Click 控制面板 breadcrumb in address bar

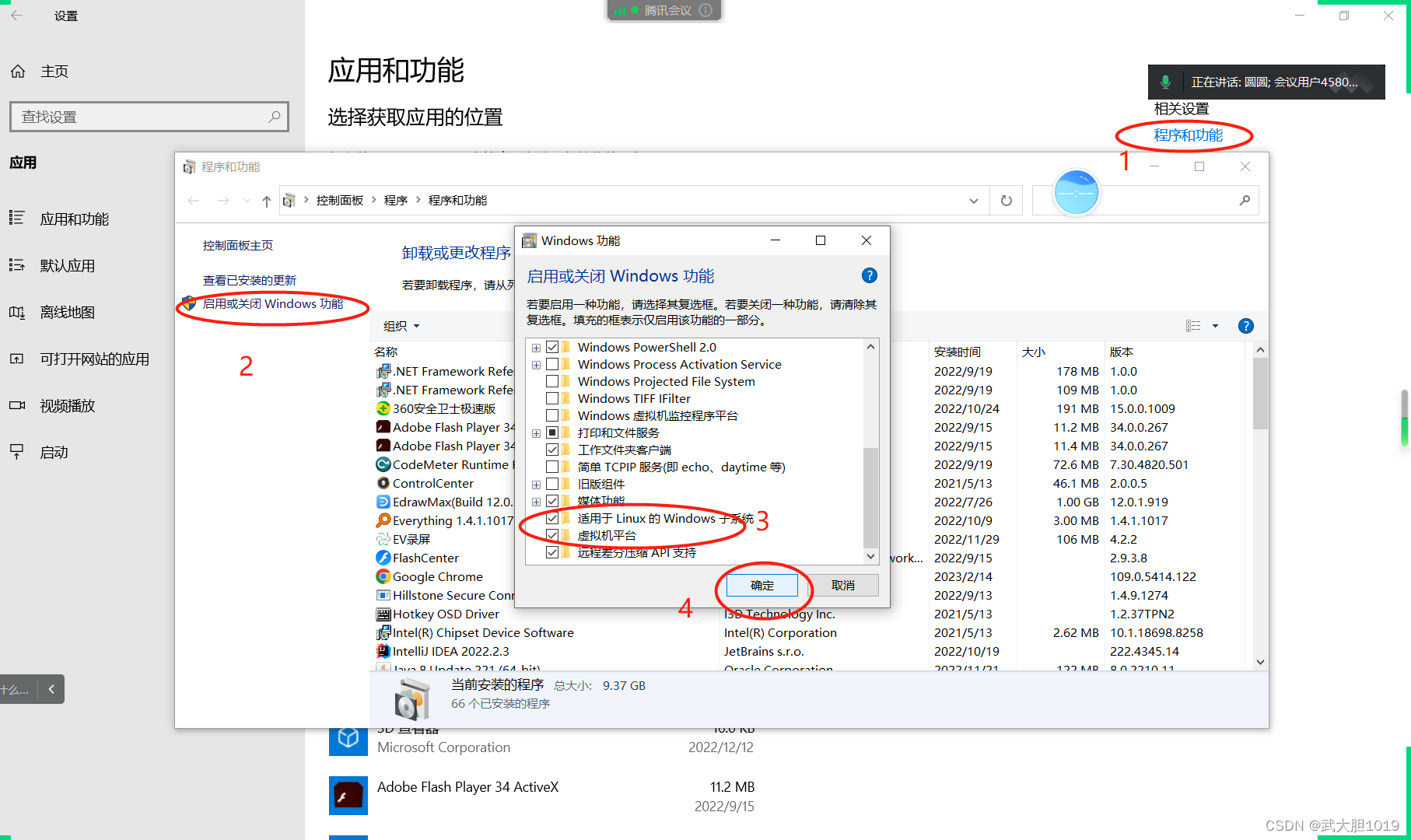tap(340, 201)
